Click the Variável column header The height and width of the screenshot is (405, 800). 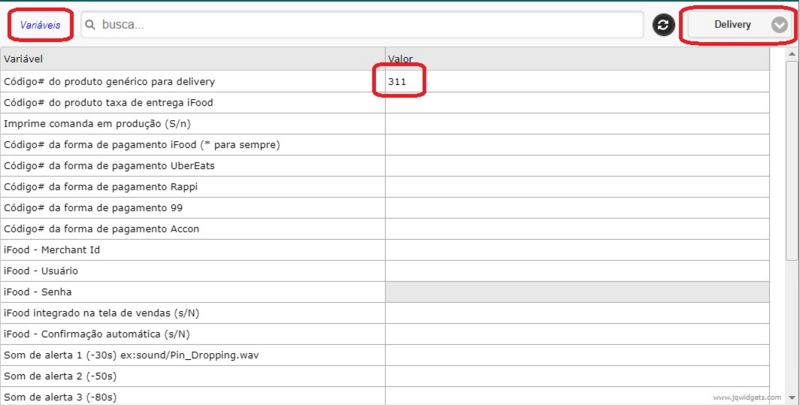[x=193, y=59]
